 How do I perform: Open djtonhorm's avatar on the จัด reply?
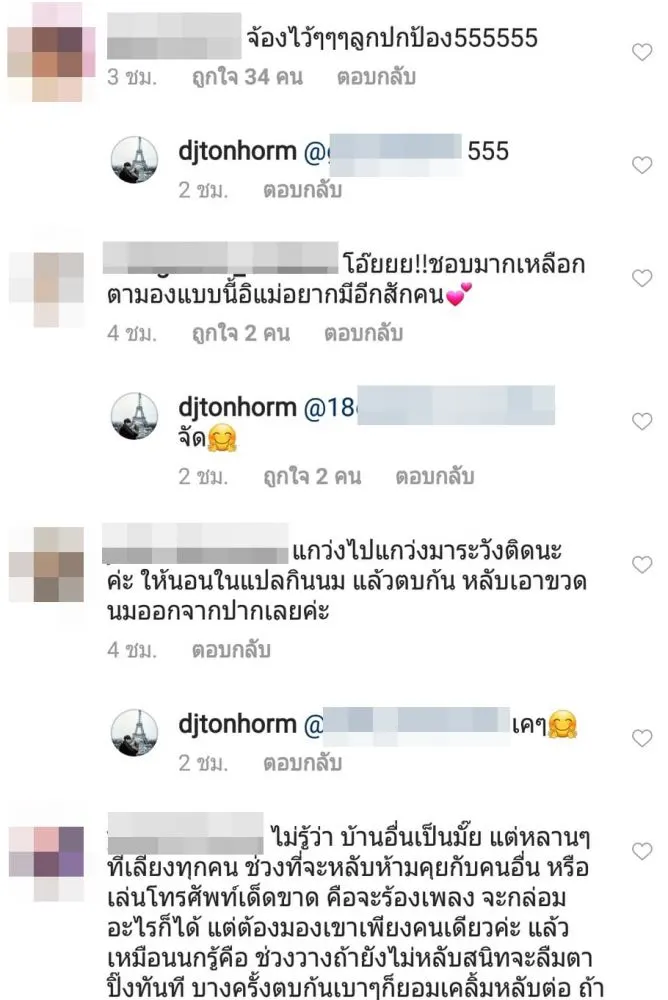coord(135,416)
